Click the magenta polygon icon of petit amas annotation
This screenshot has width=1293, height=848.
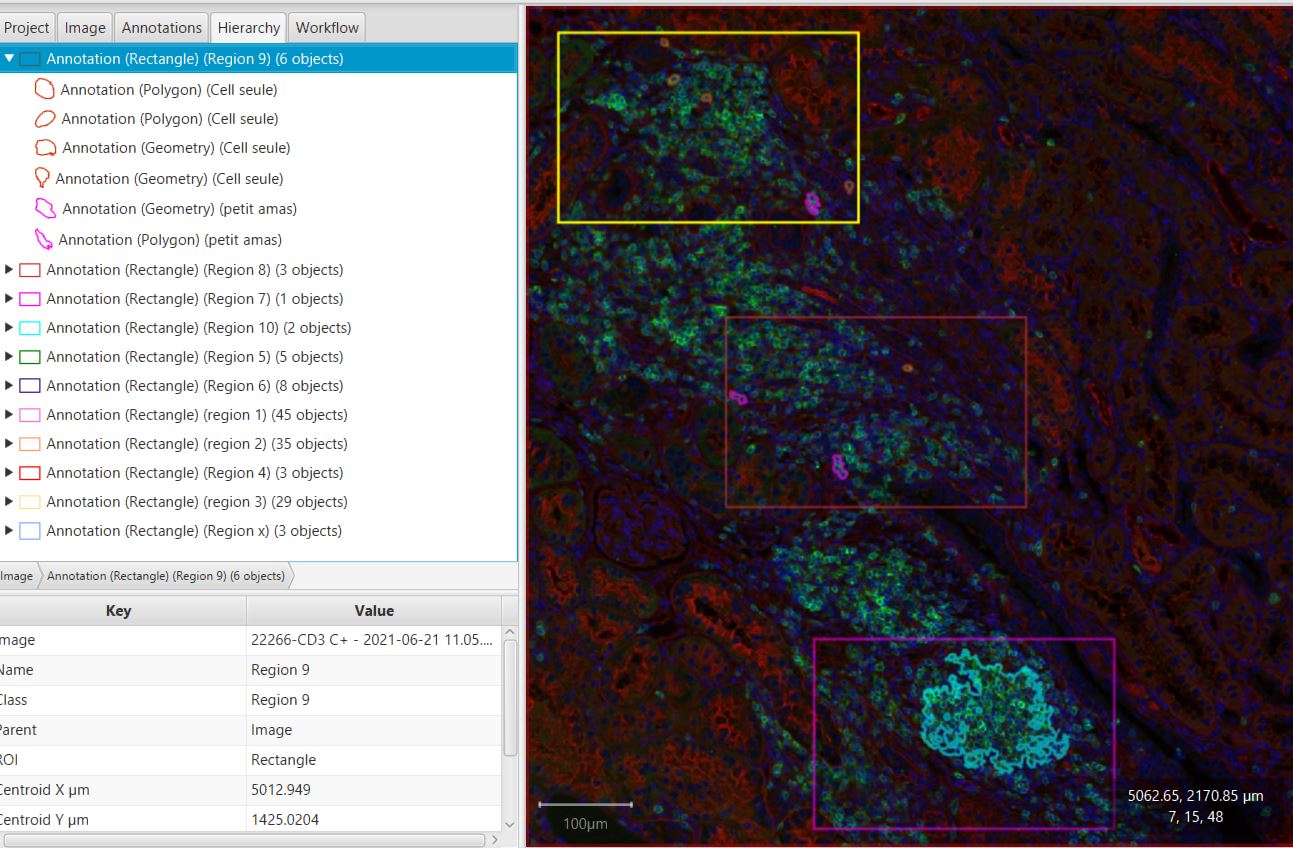(44, 208)
